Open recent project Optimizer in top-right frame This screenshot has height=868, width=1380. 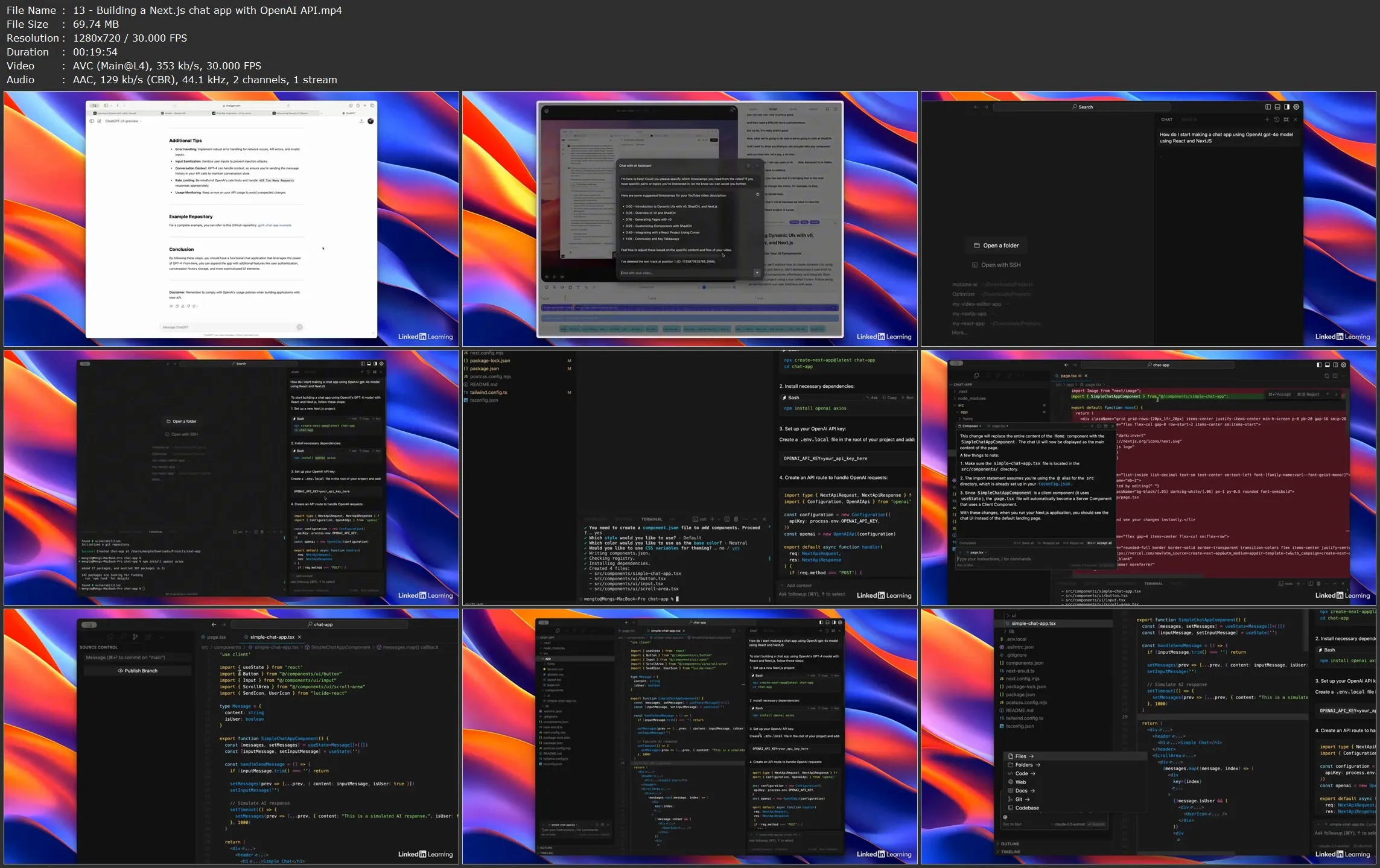[964, 294]
